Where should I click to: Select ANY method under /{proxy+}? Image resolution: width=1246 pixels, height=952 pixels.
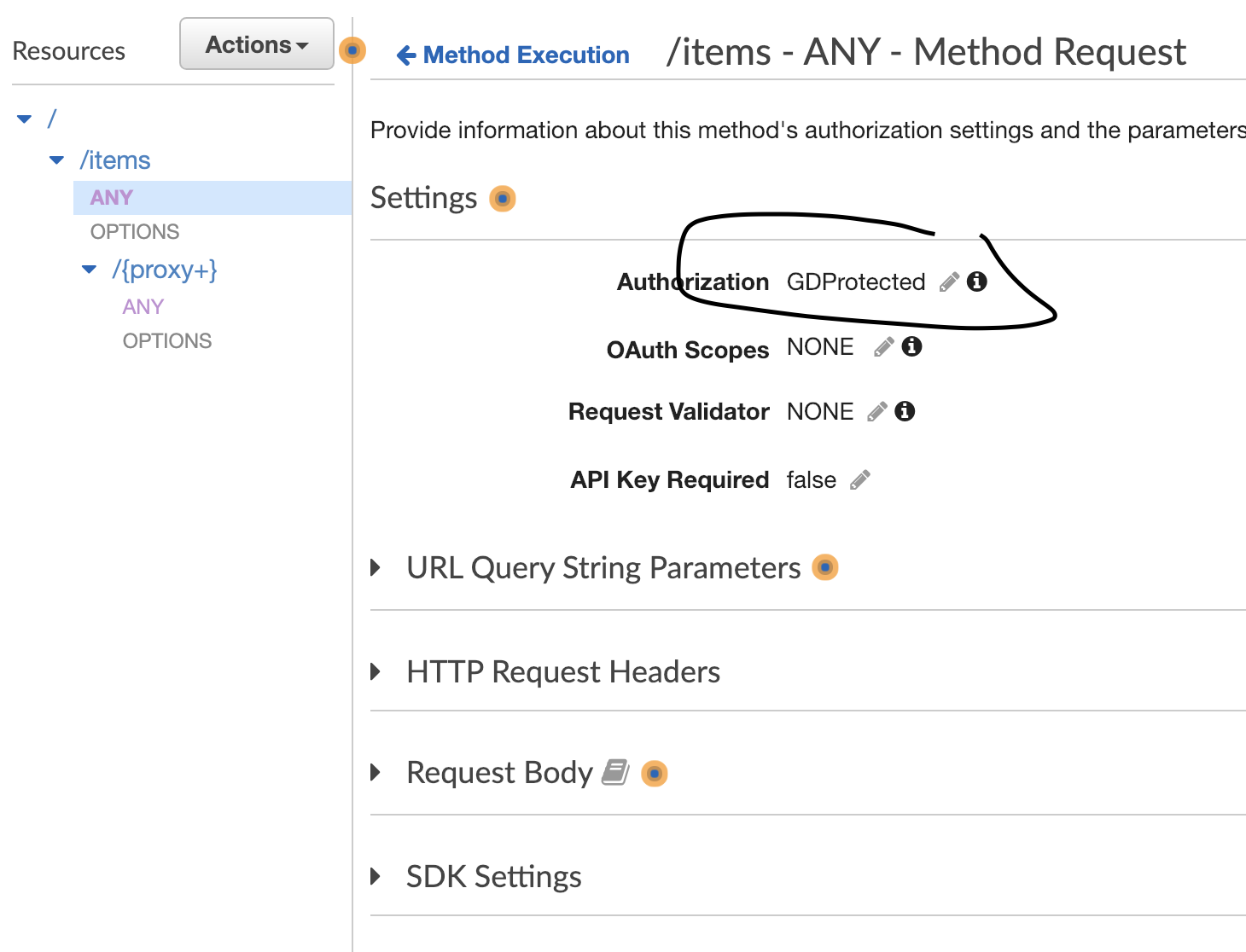143,306
